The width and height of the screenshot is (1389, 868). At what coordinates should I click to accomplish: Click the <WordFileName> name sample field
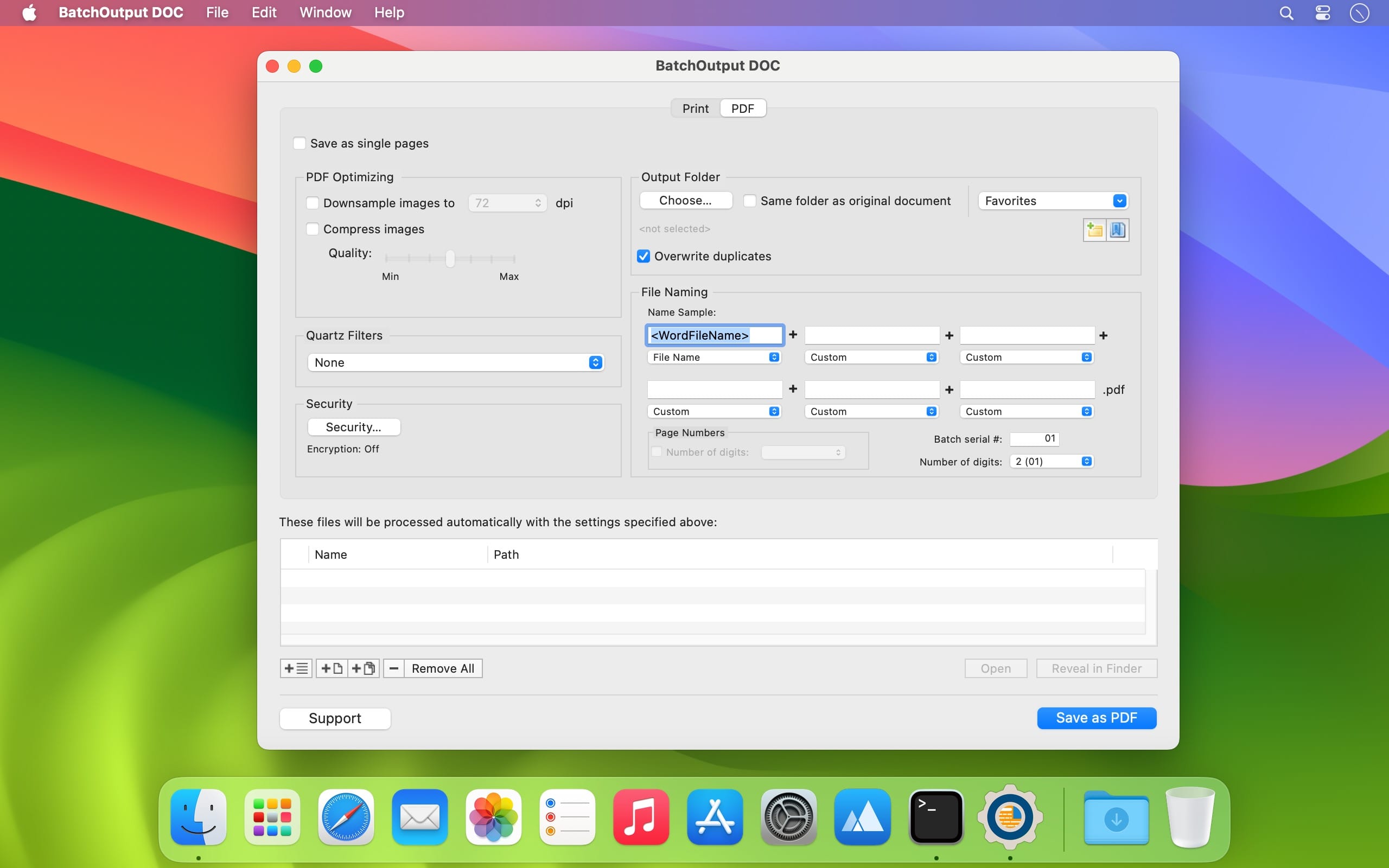715,335
